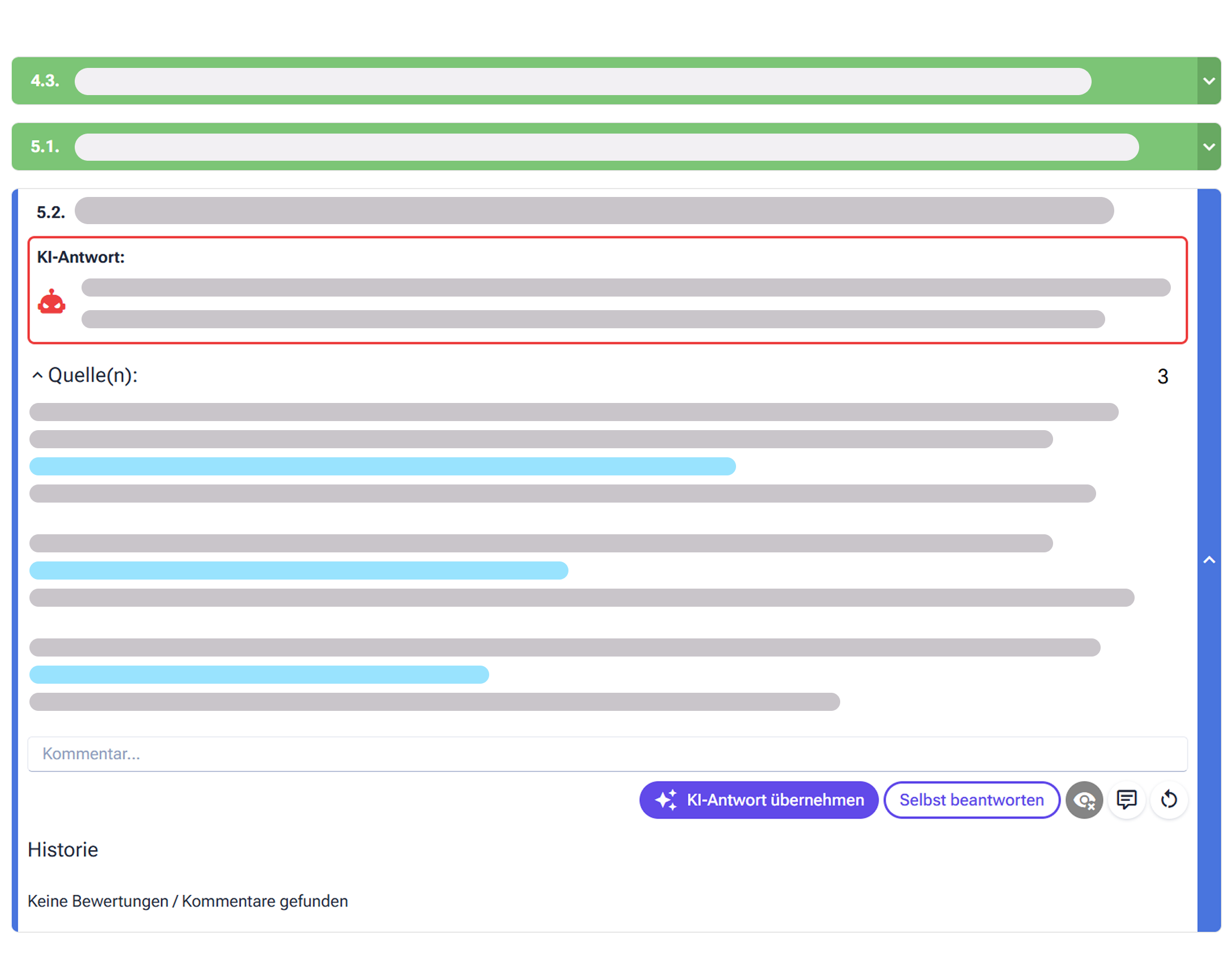
Task: Open the first blue source link
Action: pyautogui.click(x=382, y=466)
